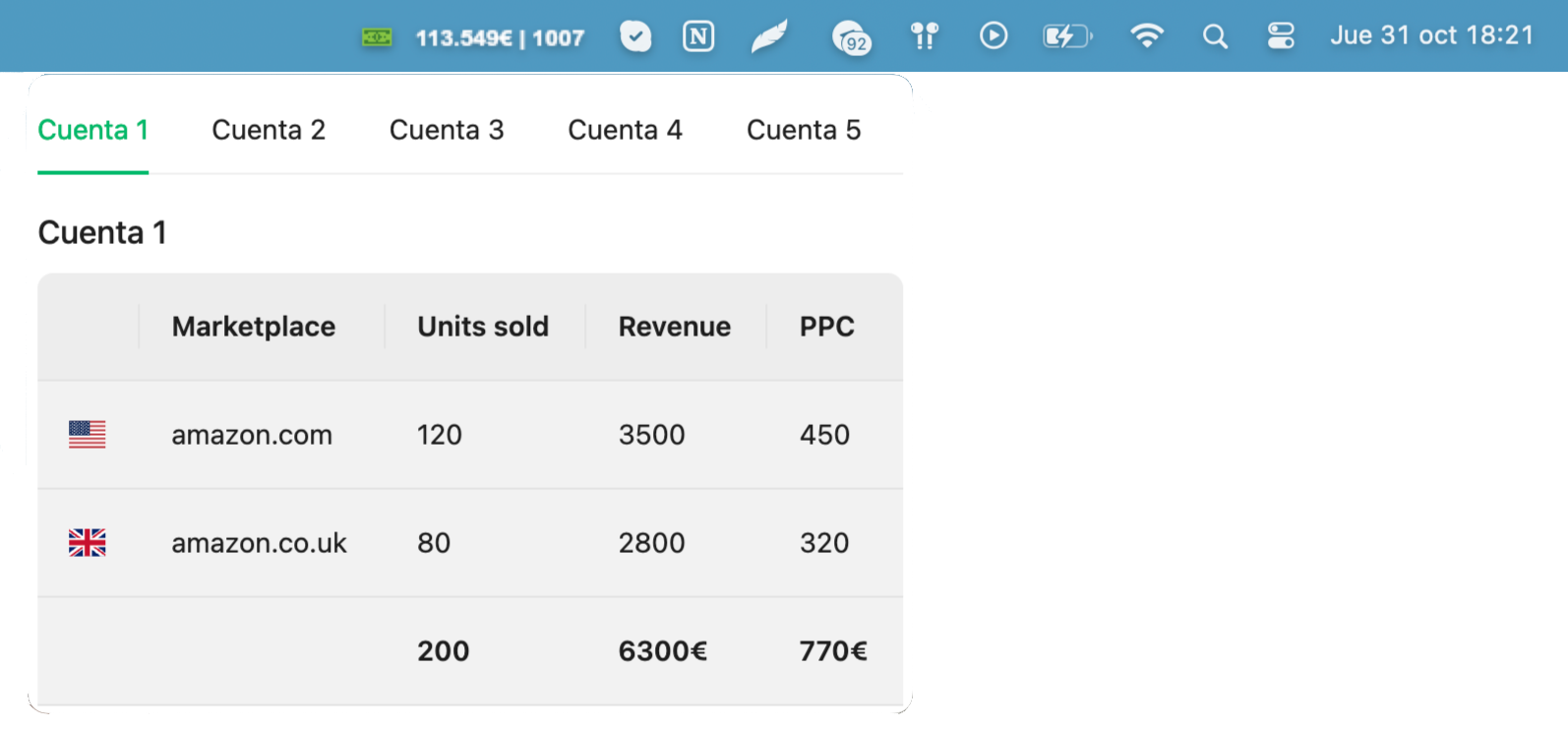Click the Now Playing play icon
The height and width of the screenshot is (729, 1568).
[x=994, y=36]
